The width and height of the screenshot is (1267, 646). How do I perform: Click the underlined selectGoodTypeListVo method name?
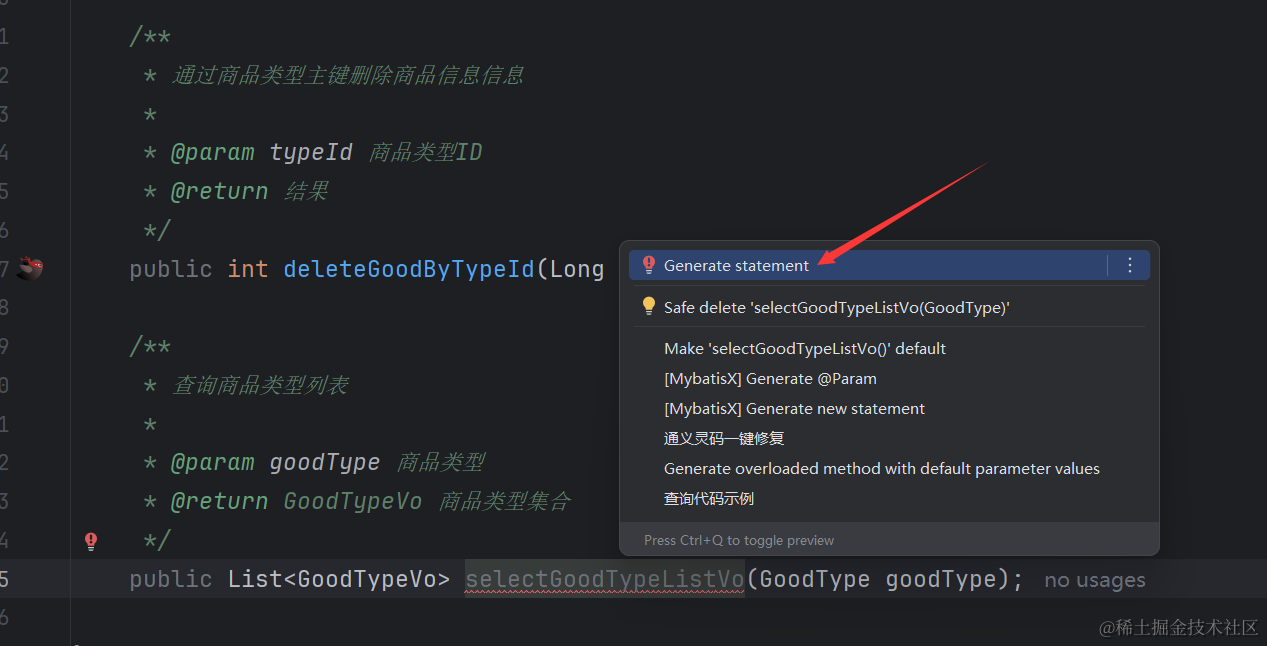(x=604, y=579)
